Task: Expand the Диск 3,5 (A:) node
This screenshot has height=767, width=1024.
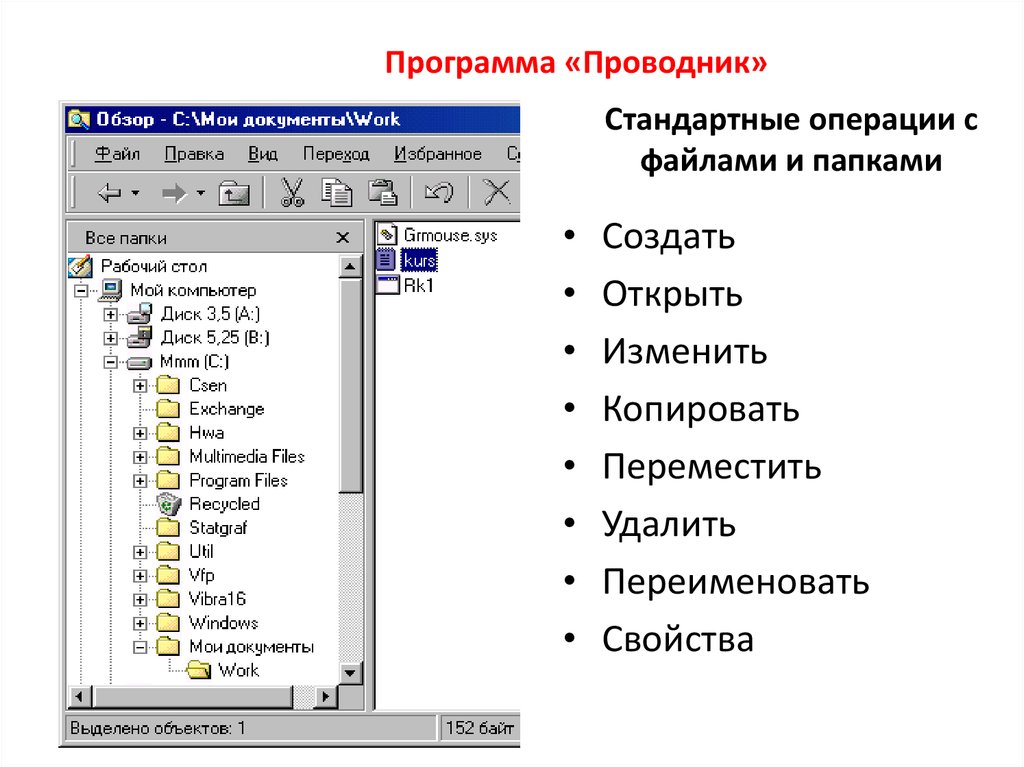Action: pyautogui.click(x=110, y=315)
